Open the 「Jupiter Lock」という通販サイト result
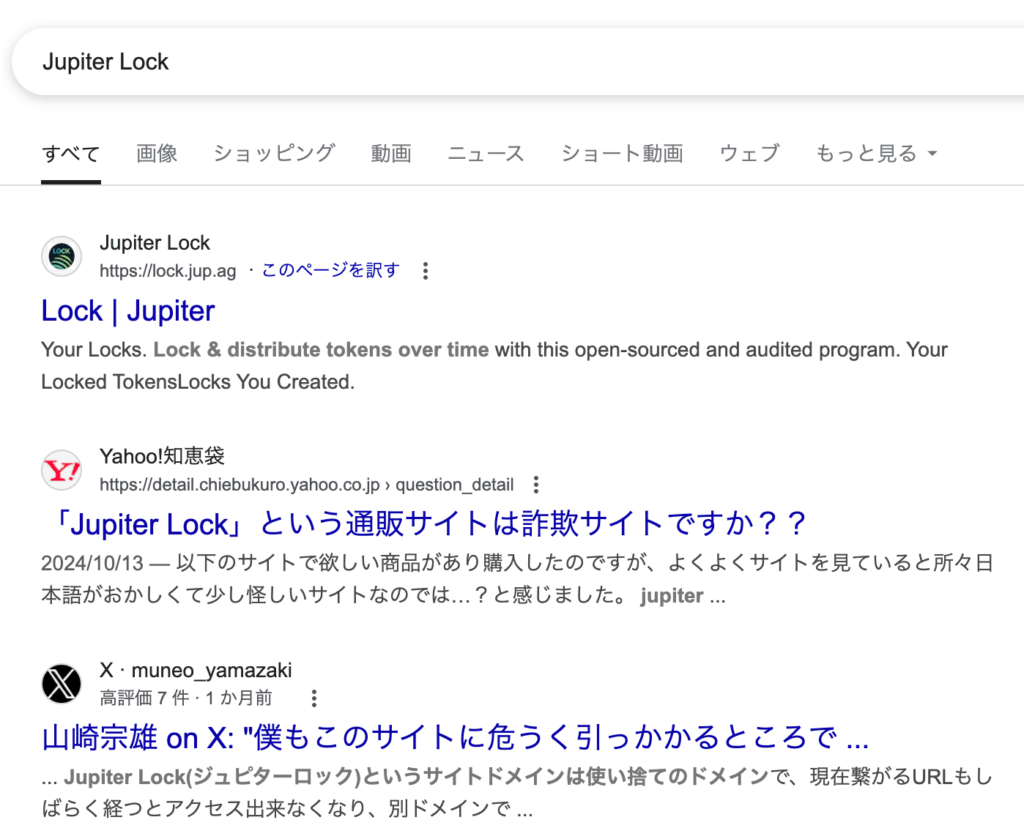Screen dimensions: 1024x839 click(425, 524)
